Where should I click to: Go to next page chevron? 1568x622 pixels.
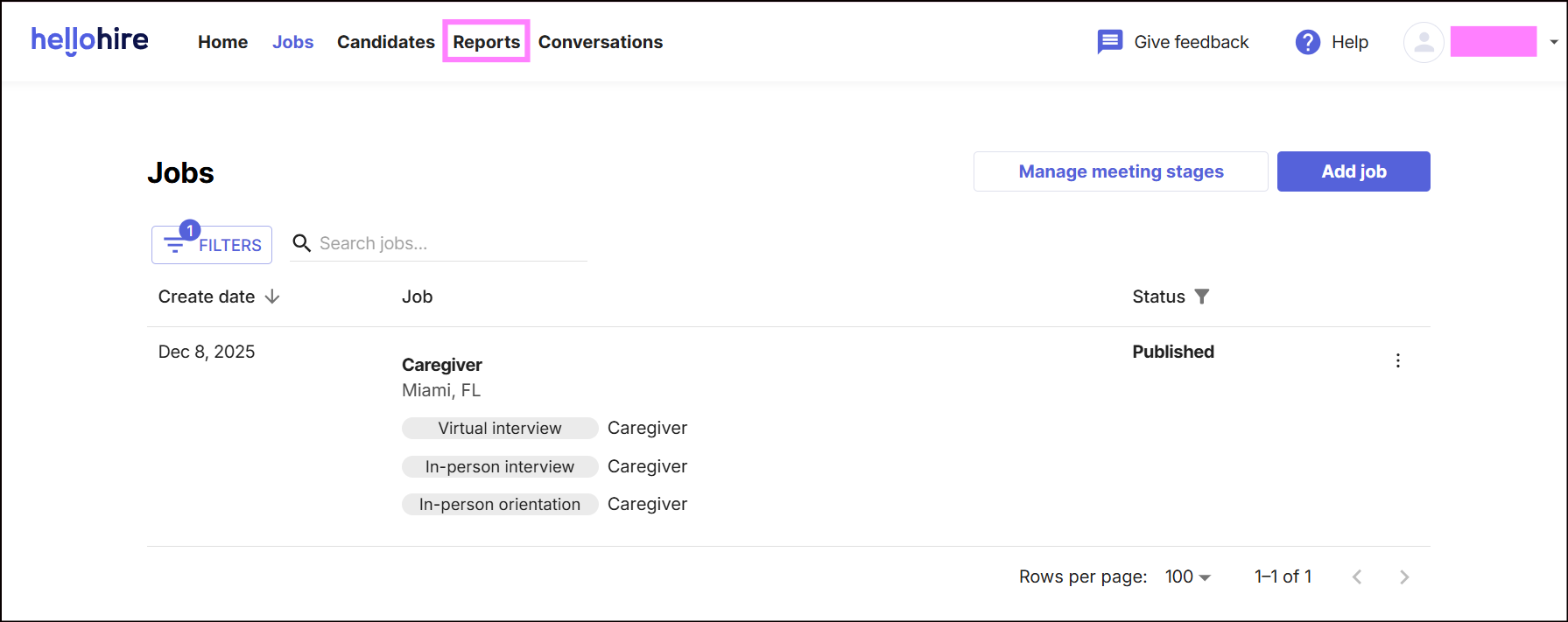[x=1404, y=577]
